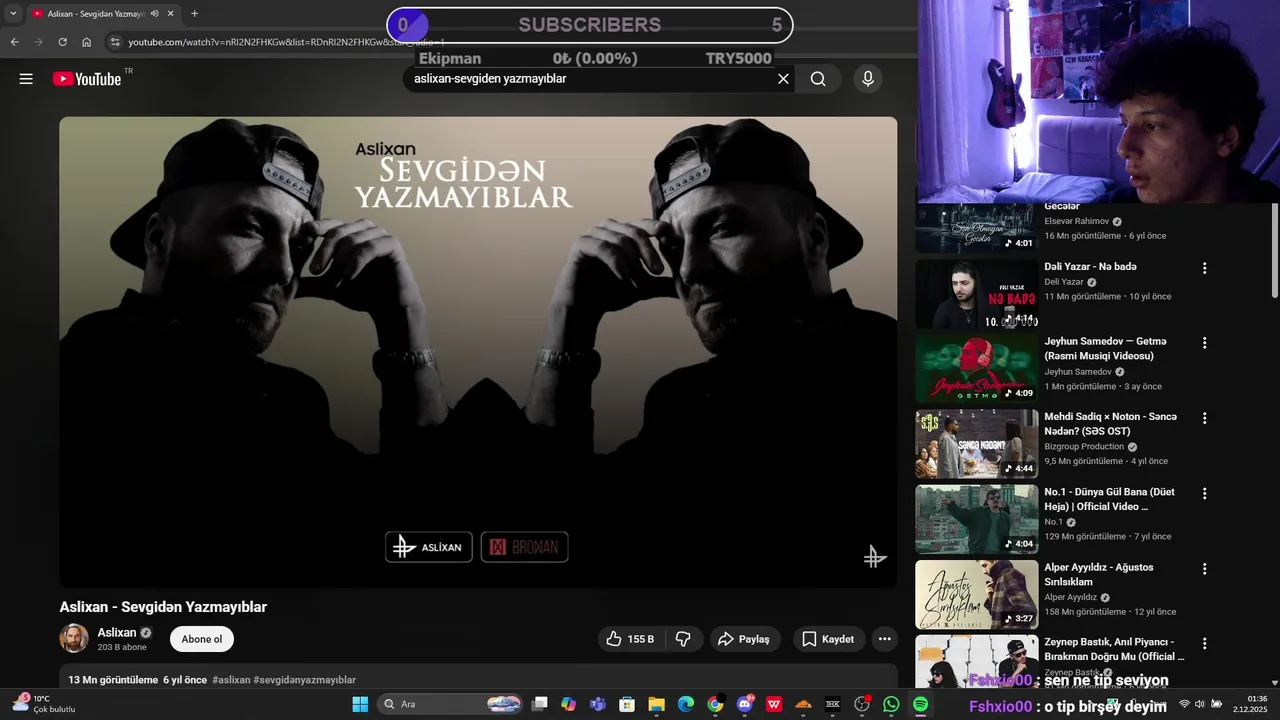Open Spotify from the taskbar

tap(920, 704)
